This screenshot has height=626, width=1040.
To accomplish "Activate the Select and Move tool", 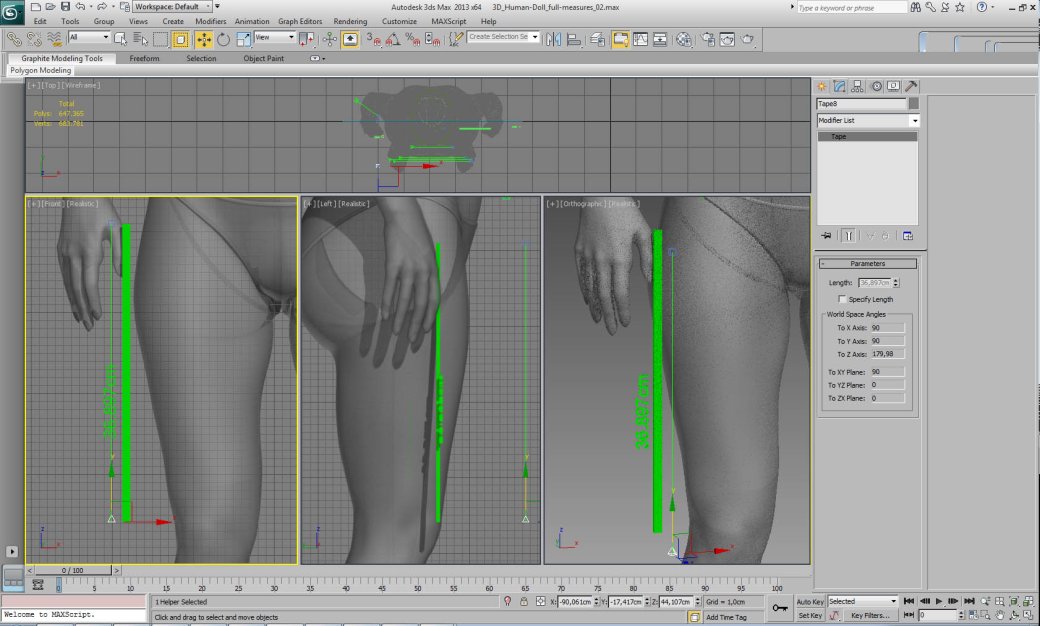I will [x=204, y=40].
